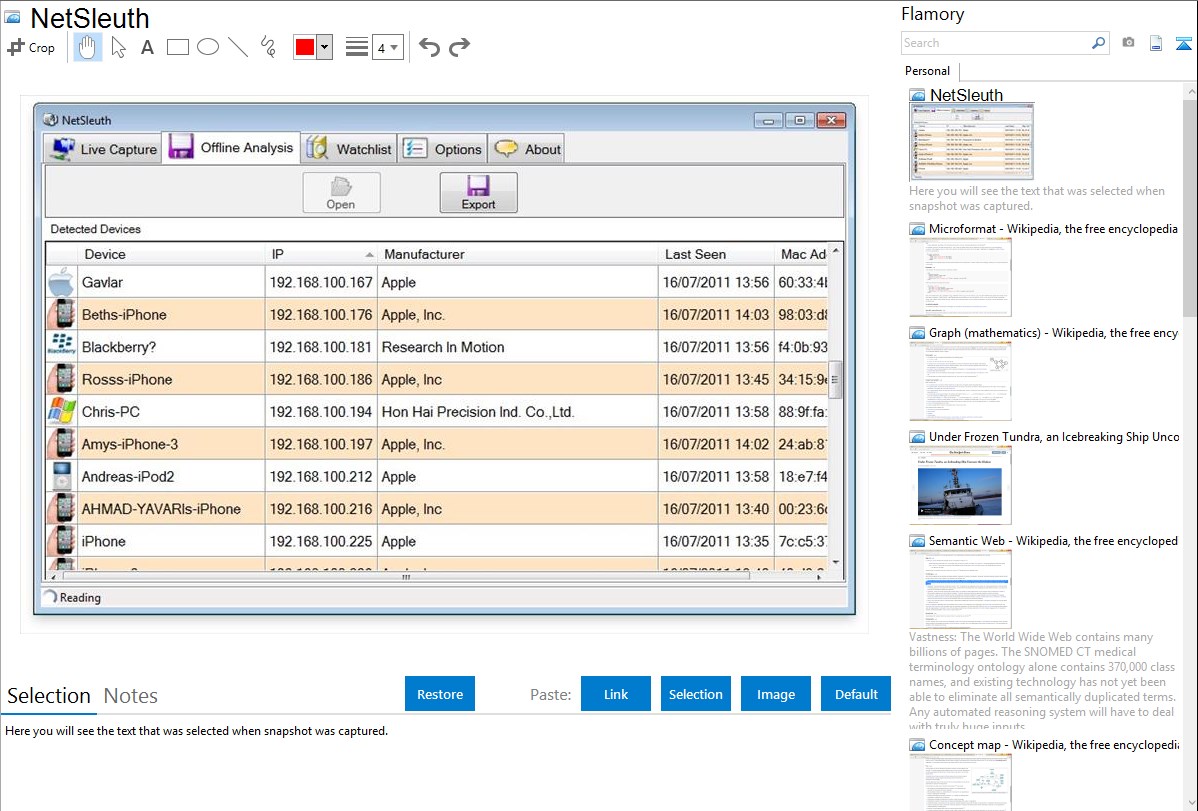Viewport: 1198px width, 811px height.
Task: Switch to the Notes tab
Action: click(130, 696)
